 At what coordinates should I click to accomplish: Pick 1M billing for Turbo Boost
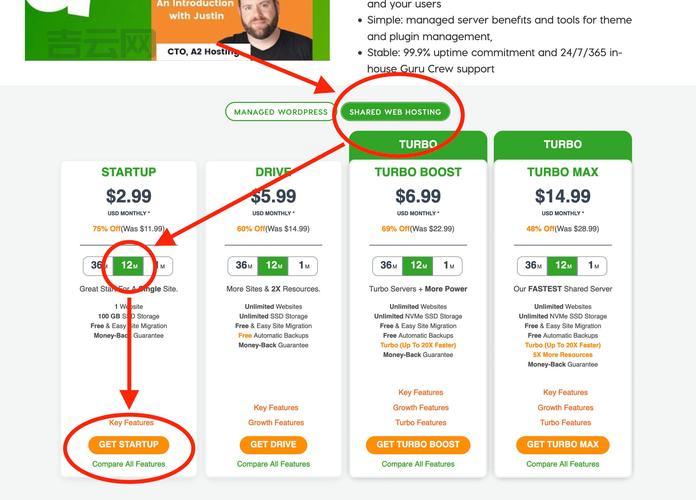(x=448, y=266)
